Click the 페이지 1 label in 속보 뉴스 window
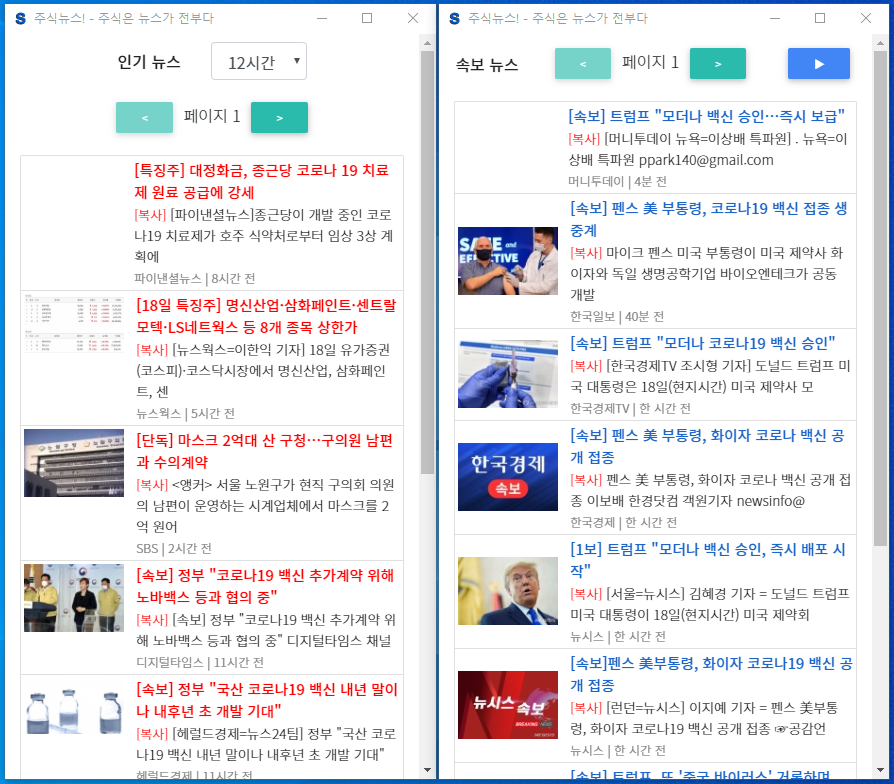The height and width of the screenshot is (784, 894). point(651,62)
